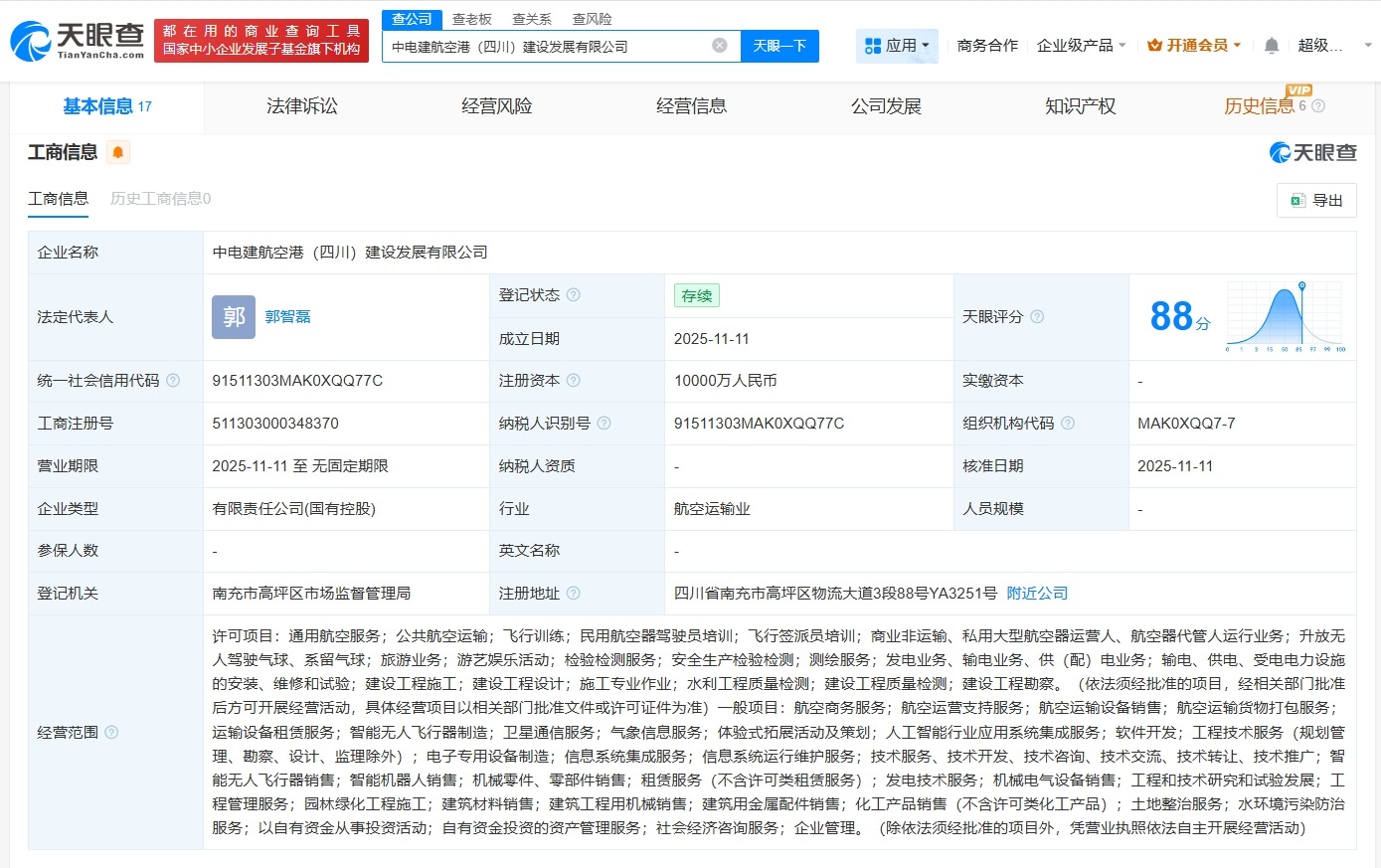Click the company name search field

click(x=547, y=47)
